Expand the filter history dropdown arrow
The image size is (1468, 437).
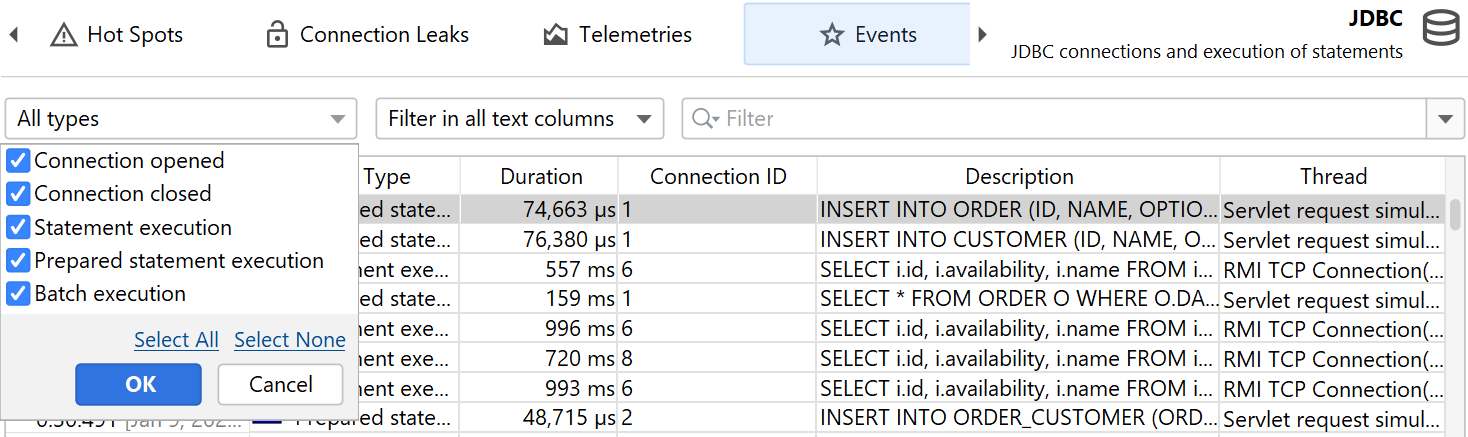tap(1444, 119)
